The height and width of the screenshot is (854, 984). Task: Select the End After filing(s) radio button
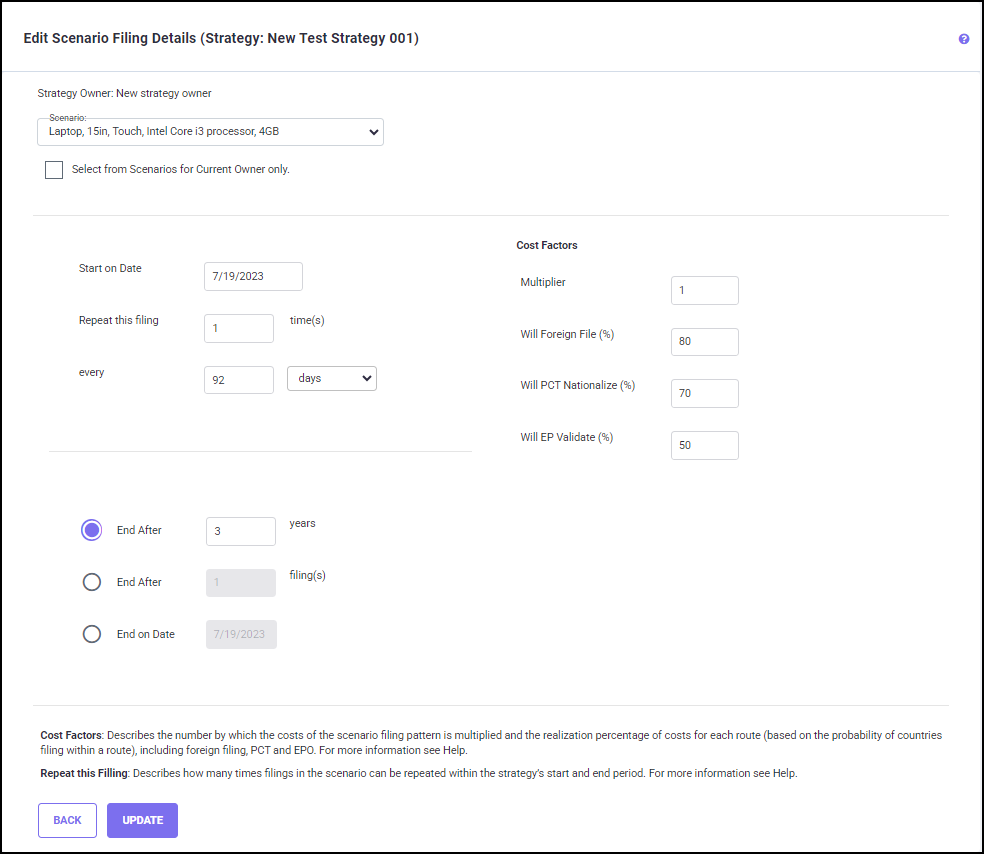(92, 582)
